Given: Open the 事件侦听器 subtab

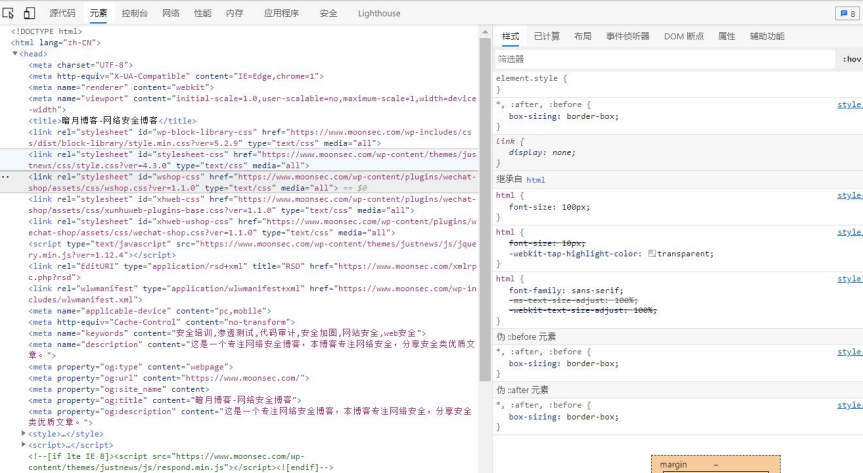Looking at the screenshot, I should tap(628, 36).
